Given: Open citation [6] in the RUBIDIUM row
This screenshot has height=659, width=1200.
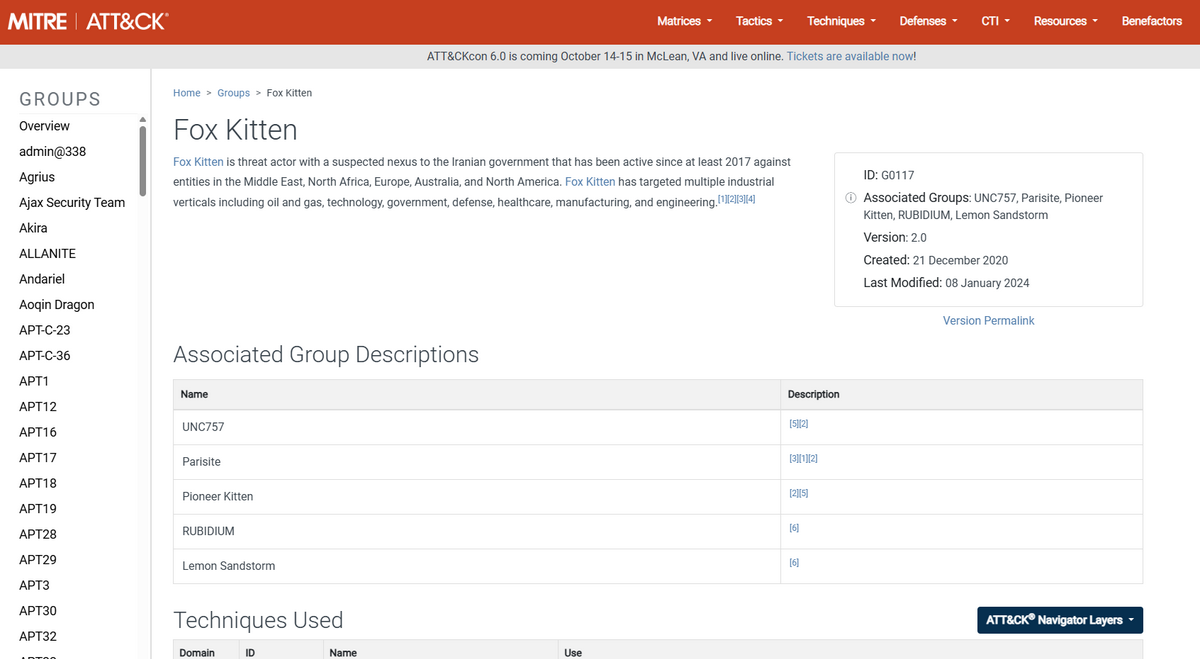Looking at the screenshot, I should [x=794, y=528].
